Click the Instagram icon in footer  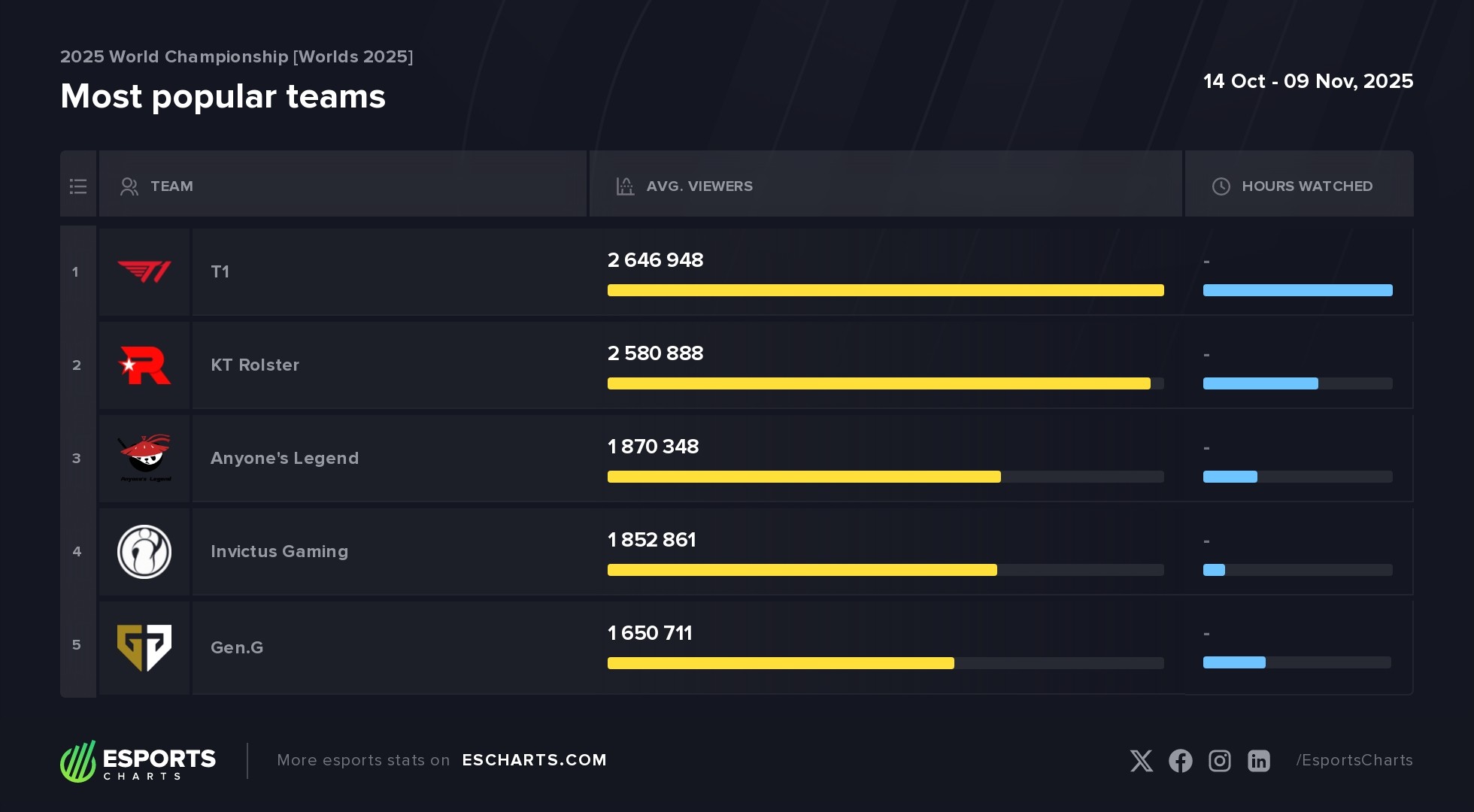pos(1220,761)
